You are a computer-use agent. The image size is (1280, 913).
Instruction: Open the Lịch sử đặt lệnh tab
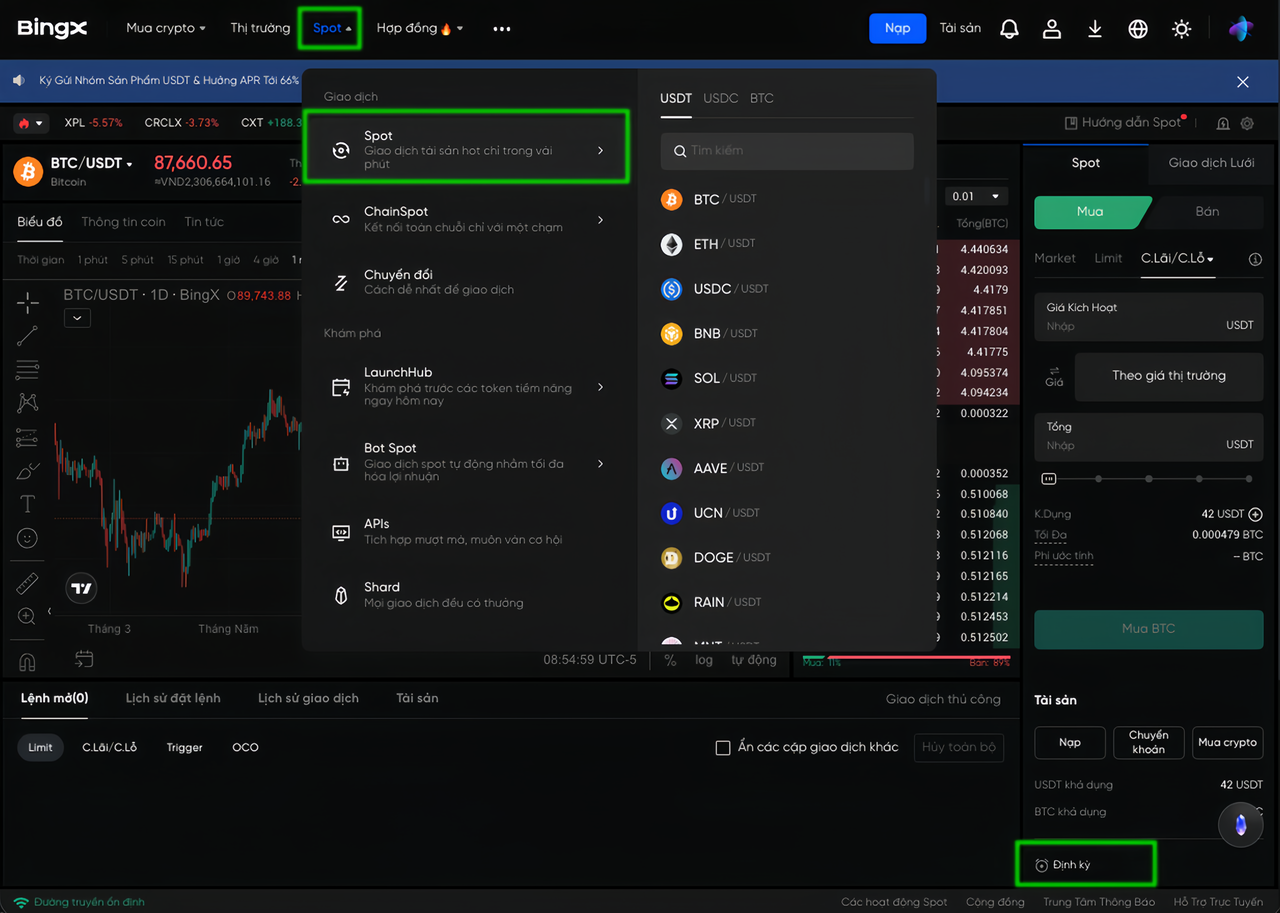(x=173, y=698)
